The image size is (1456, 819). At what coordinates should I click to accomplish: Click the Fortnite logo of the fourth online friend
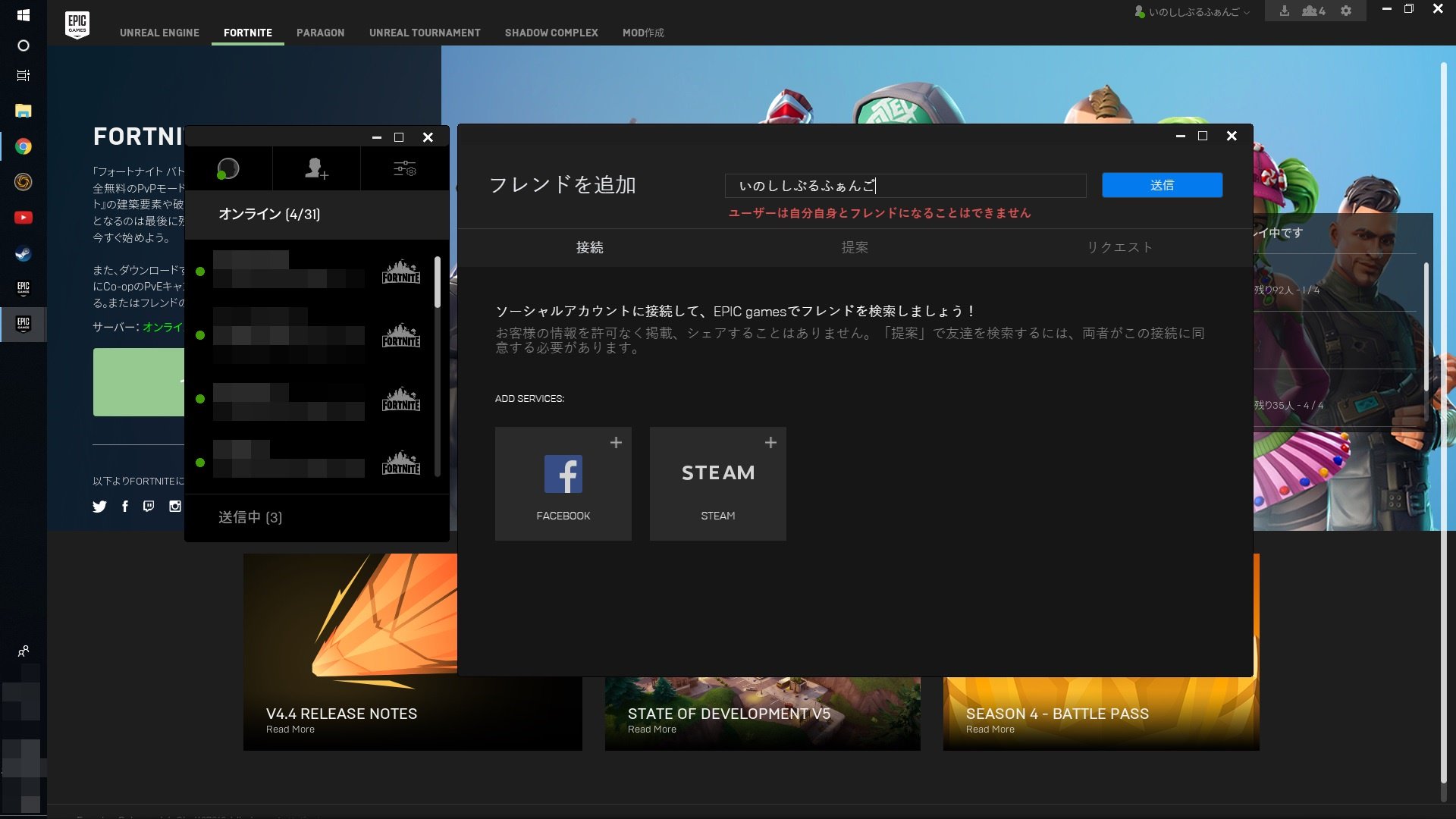401,463
